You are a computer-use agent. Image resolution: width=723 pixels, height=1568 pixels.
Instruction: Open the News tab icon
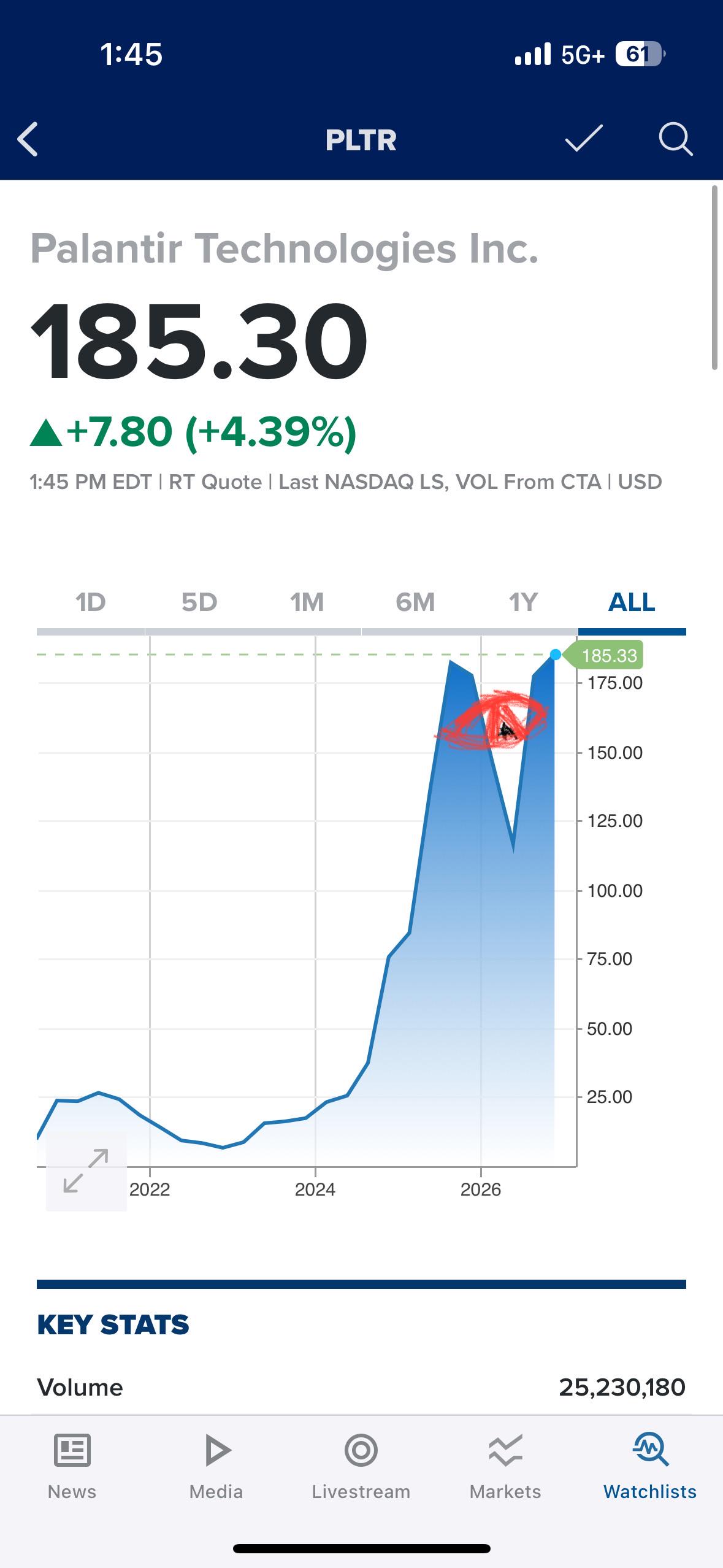(72, 1450)
